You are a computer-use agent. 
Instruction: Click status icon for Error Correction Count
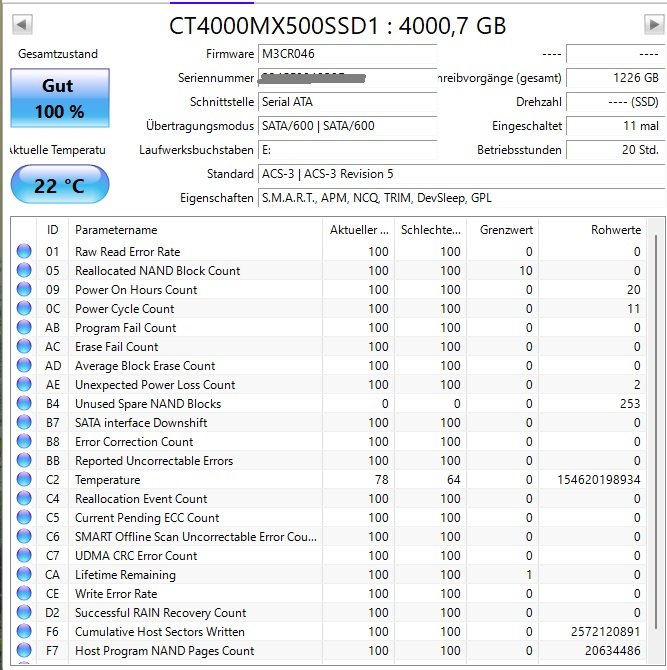[x=24, y=441]
